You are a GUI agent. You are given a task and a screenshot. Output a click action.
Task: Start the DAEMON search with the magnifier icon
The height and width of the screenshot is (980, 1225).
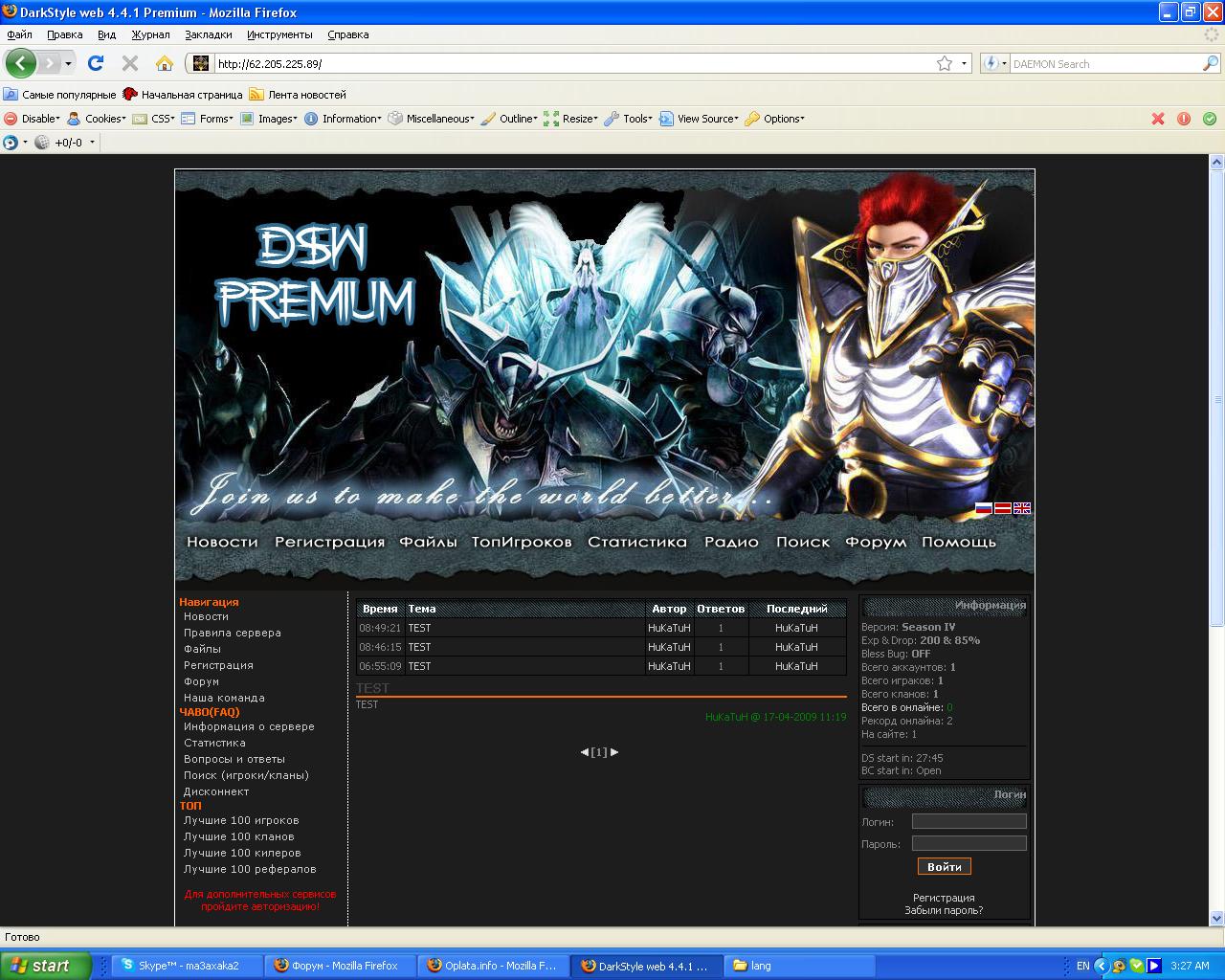(x=1211, y=63)
